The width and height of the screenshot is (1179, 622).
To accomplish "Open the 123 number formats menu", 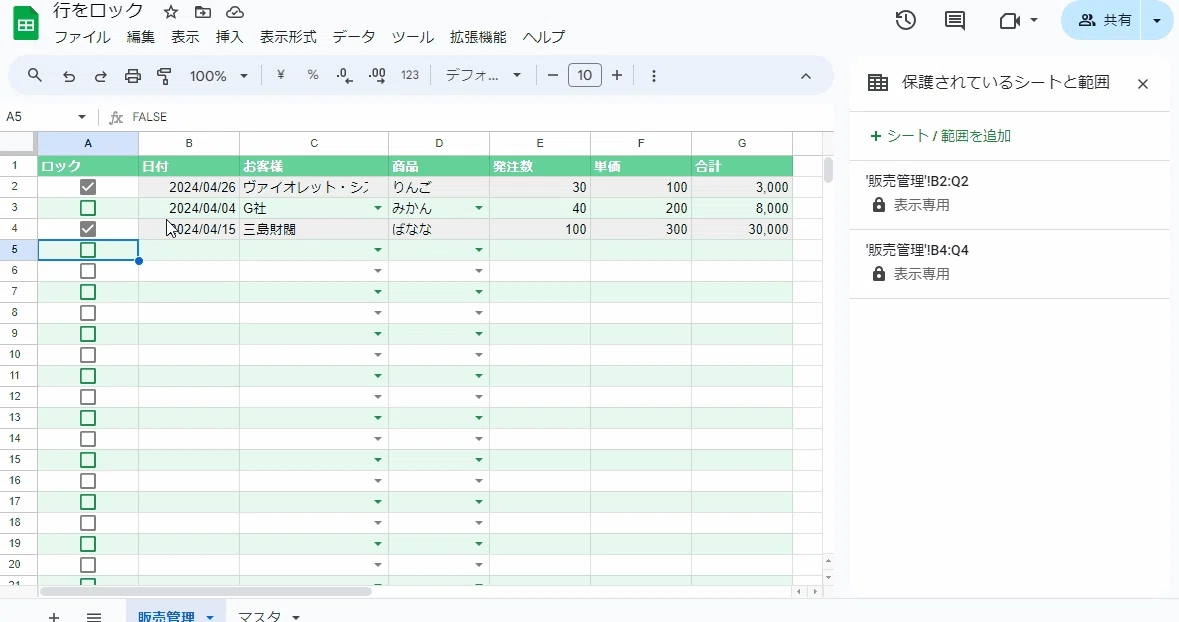I will pos(410,75).
